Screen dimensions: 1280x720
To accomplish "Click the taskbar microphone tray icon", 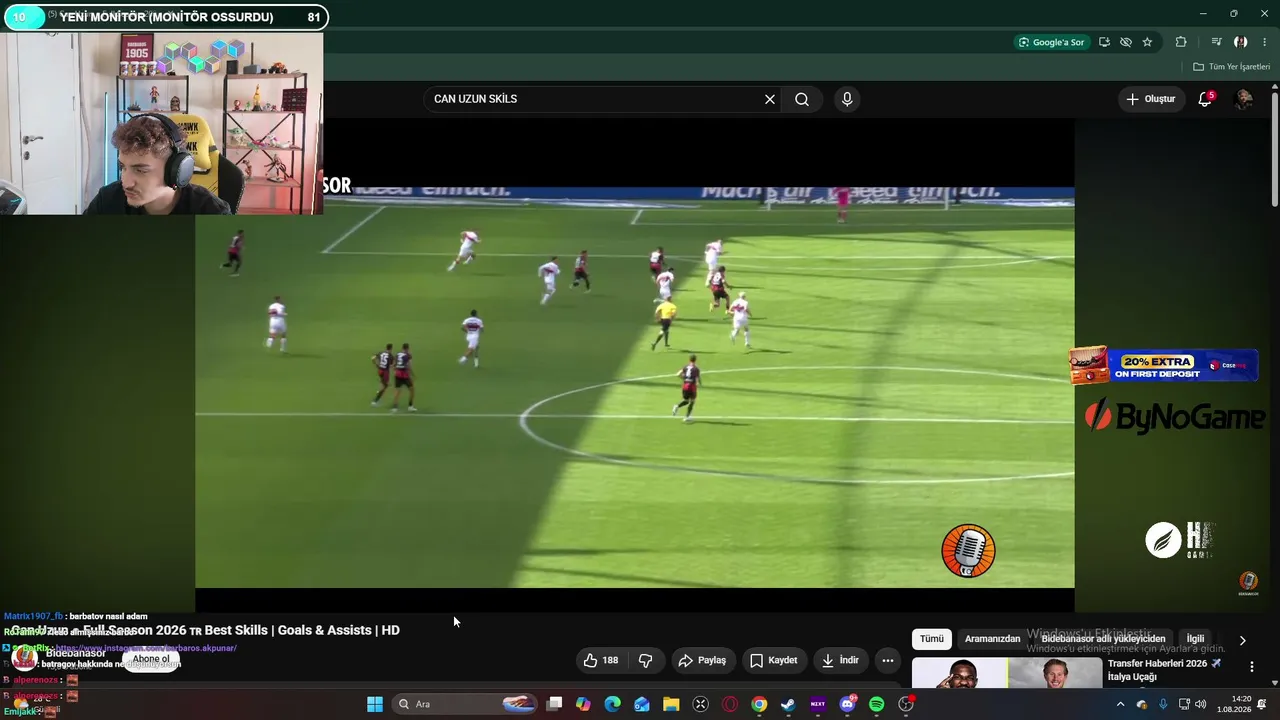I will (x=1163, y=704).
